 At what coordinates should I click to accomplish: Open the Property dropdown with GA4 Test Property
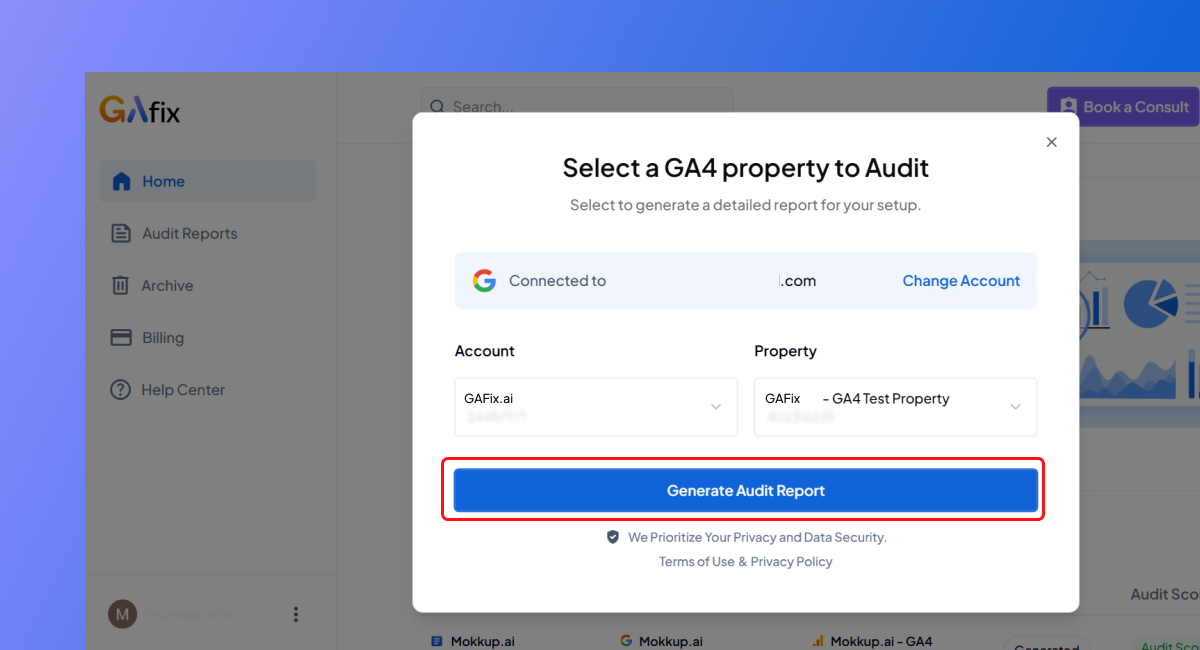[x=895, y=406]
